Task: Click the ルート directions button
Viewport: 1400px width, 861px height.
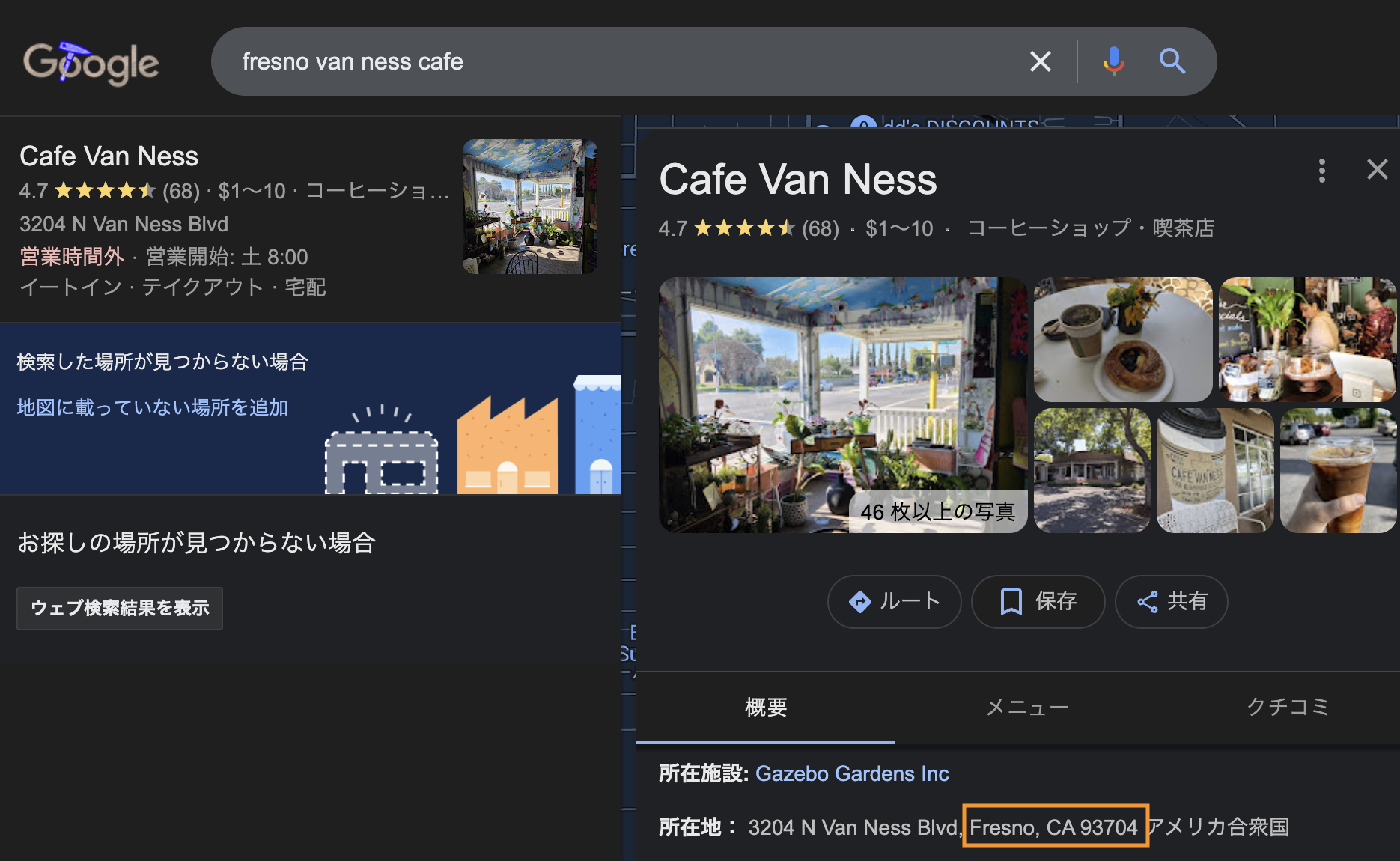Action: tap(894, 601)
